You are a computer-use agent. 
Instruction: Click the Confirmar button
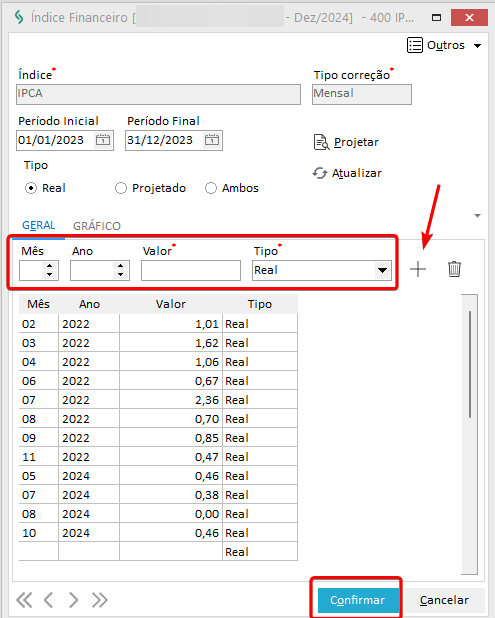pos(357,600)
